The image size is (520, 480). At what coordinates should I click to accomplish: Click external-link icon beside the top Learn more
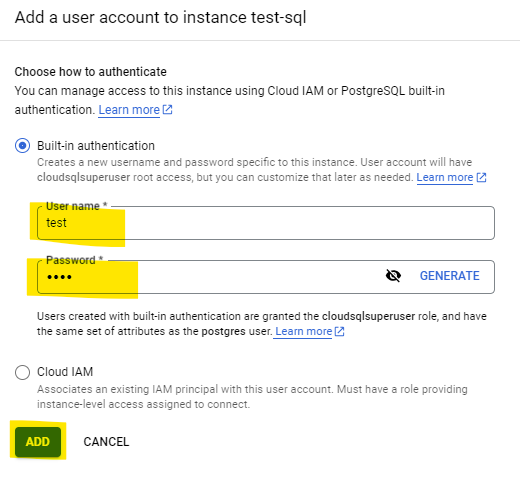point(167,109)
